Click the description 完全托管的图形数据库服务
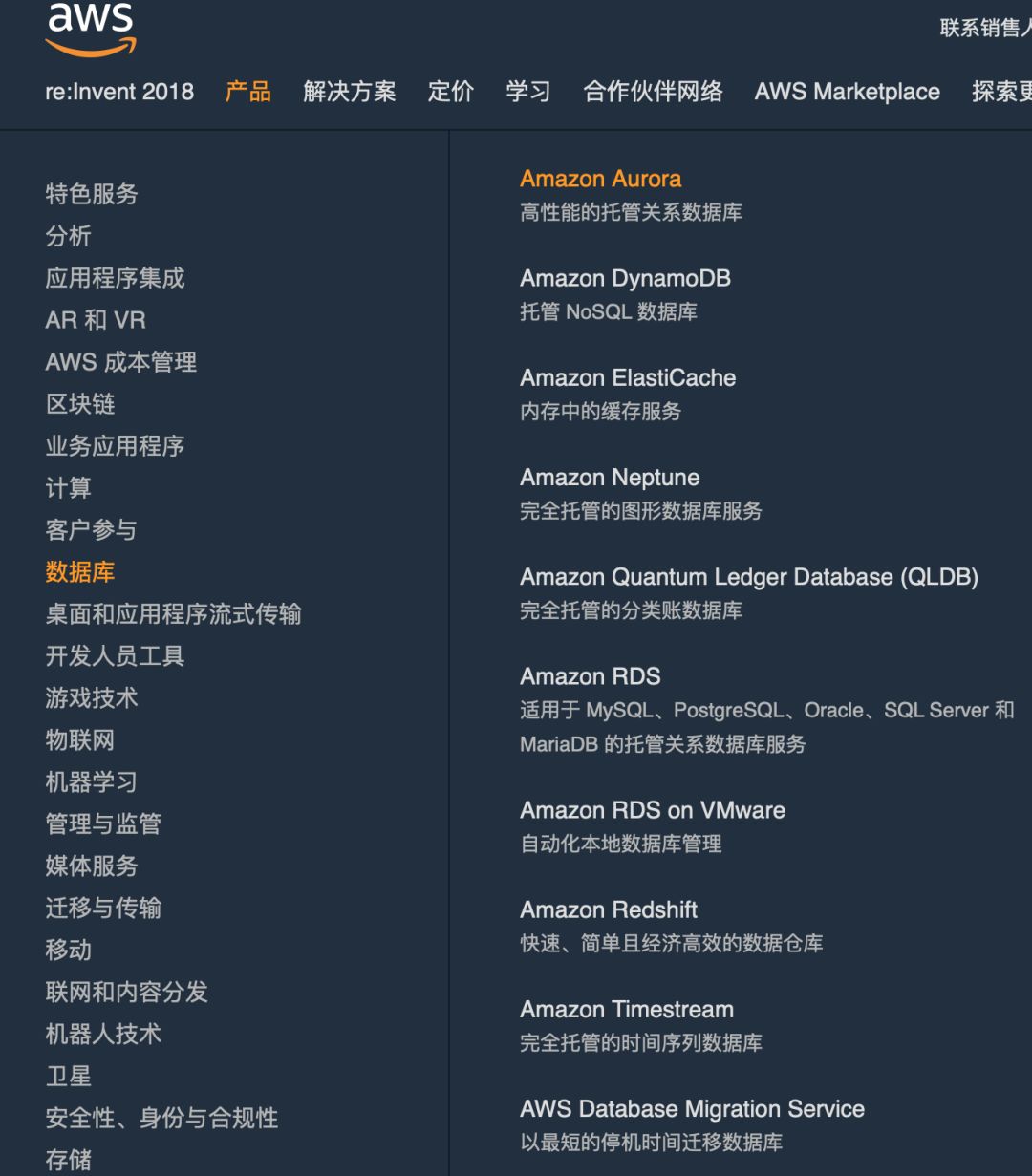The height and width of the screenshot is (1176, 1032). [x=641, y=511]
